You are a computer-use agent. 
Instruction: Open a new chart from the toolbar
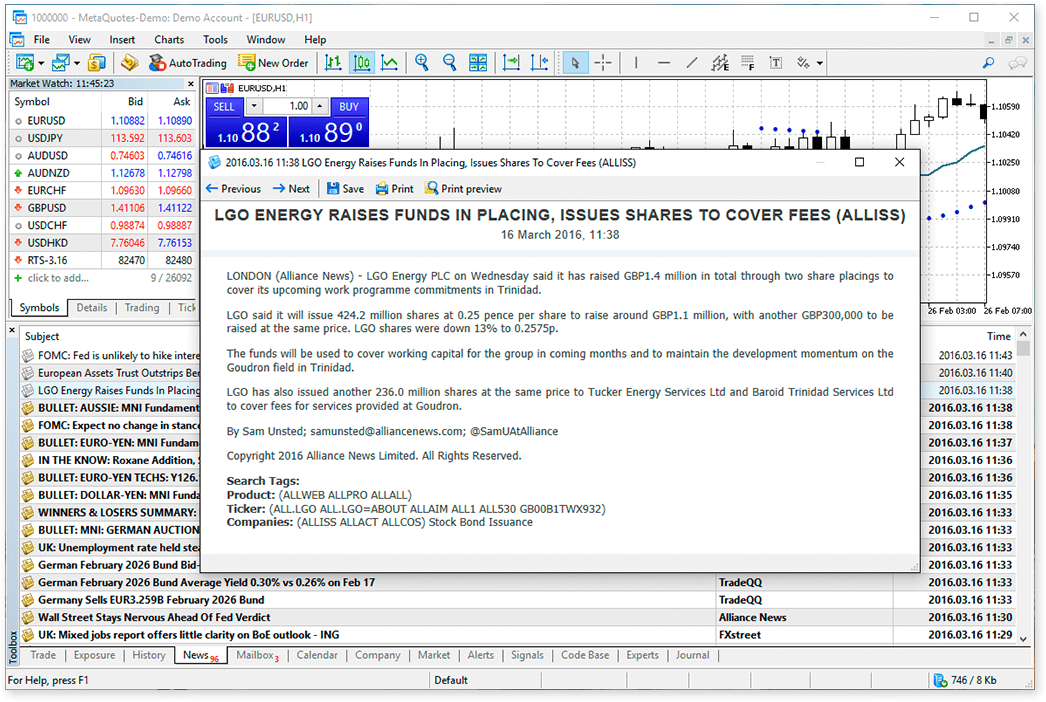(x=25, y=63)
